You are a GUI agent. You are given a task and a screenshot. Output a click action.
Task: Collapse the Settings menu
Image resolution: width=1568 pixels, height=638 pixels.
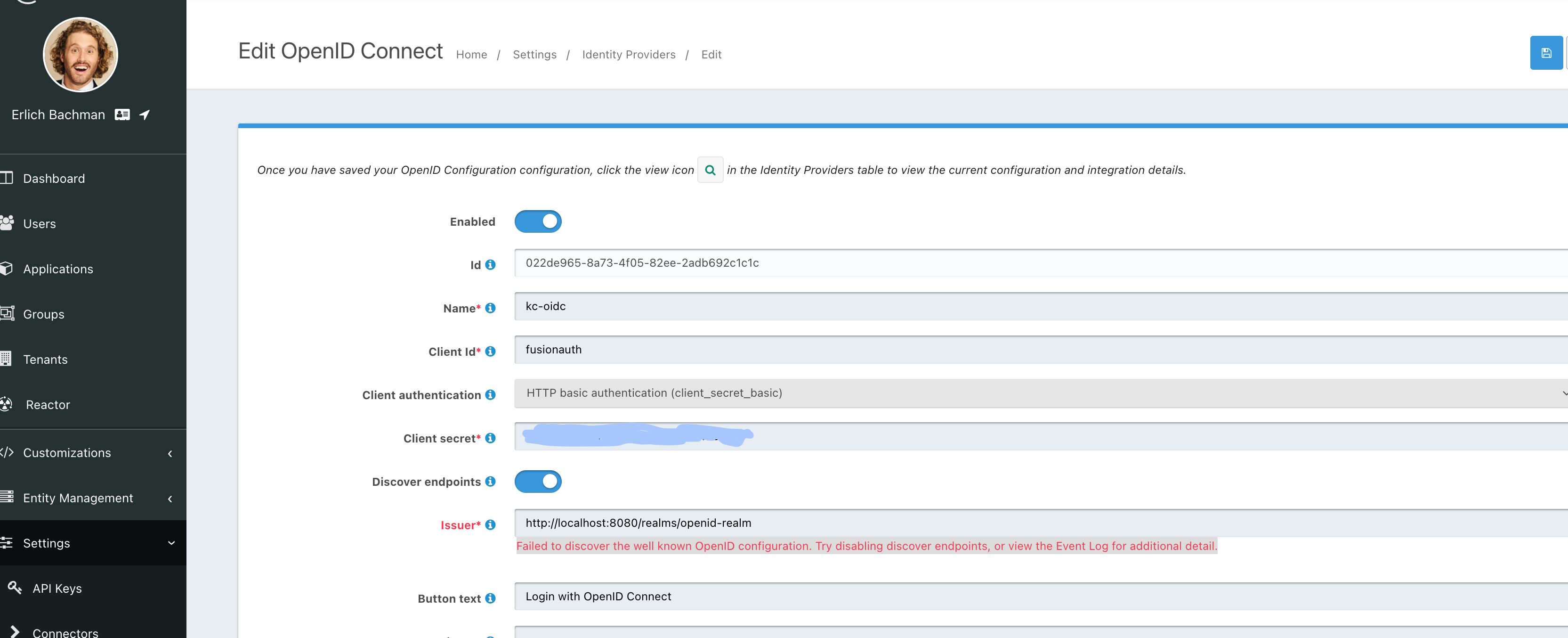pos(47,543)
